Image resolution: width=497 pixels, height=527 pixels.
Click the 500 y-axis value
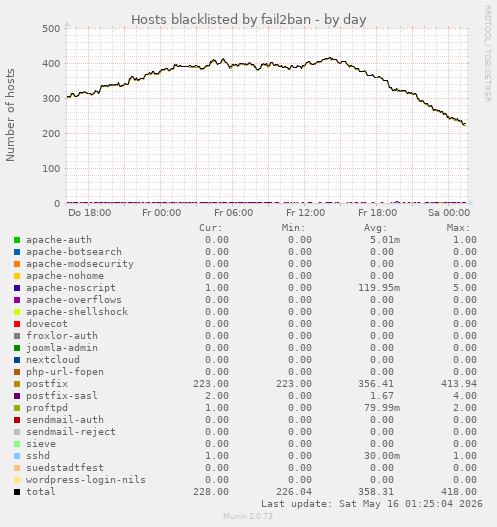coord(51,29)
